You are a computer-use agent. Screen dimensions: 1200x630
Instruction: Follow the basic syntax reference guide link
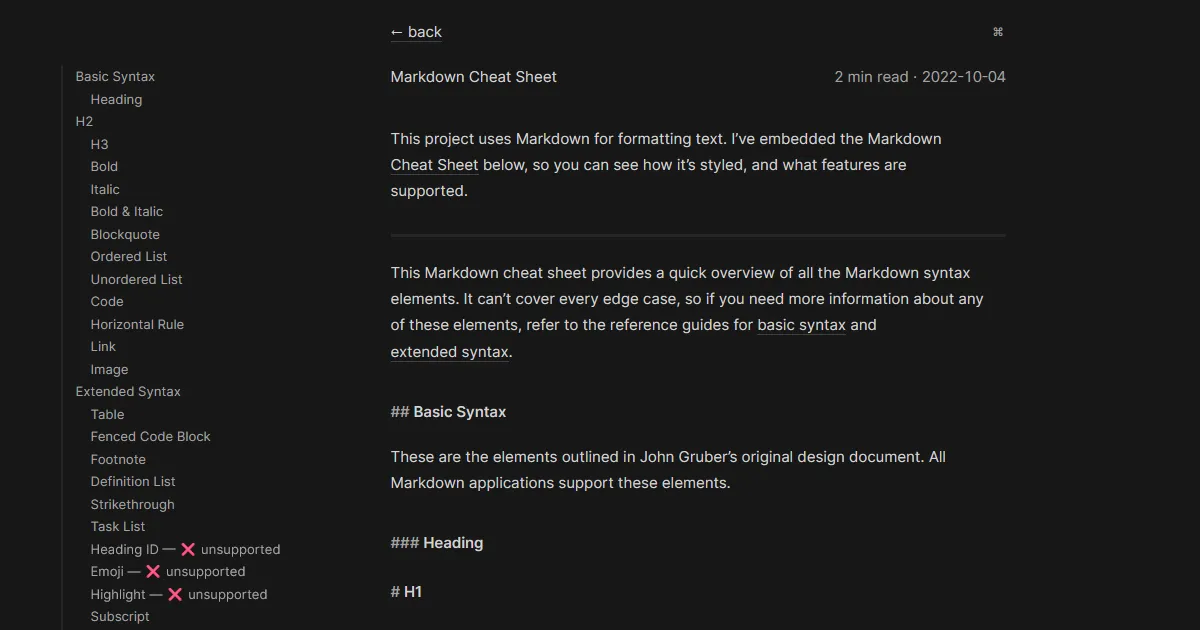(801, 325)
